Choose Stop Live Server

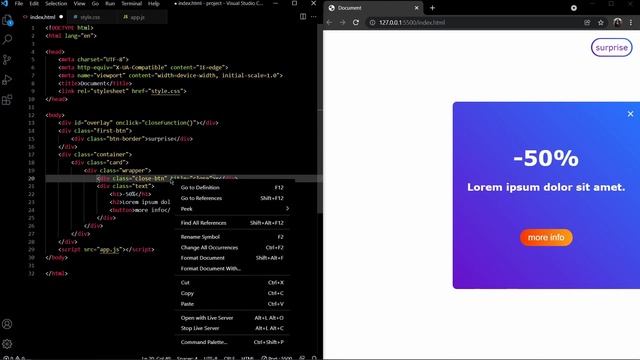[232, 328]
